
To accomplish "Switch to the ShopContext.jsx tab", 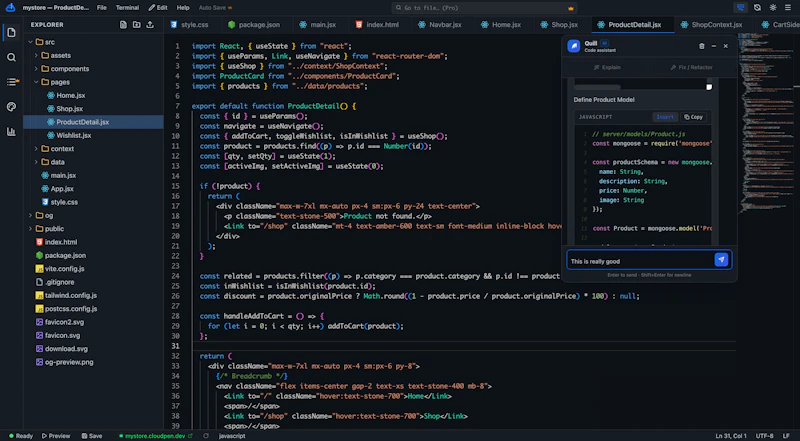I will (x=711, y=24).
